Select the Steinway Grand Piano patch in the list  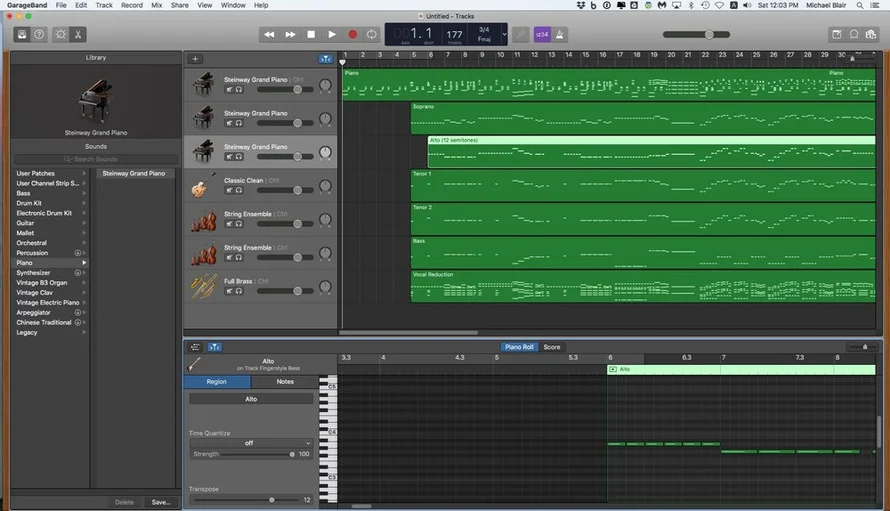pos(134,173)
